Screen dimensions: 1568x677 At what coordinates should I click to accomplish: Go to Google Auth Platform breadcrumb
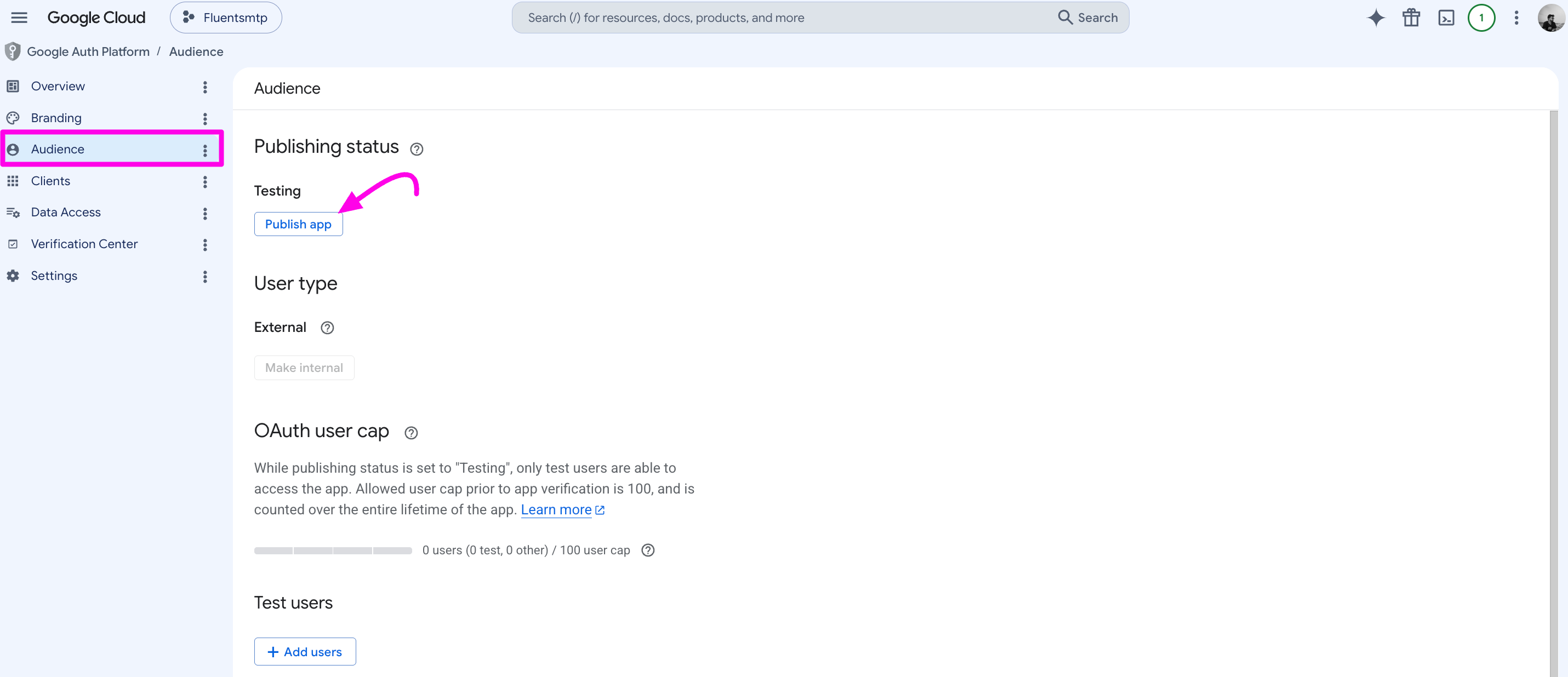[88, 51]
